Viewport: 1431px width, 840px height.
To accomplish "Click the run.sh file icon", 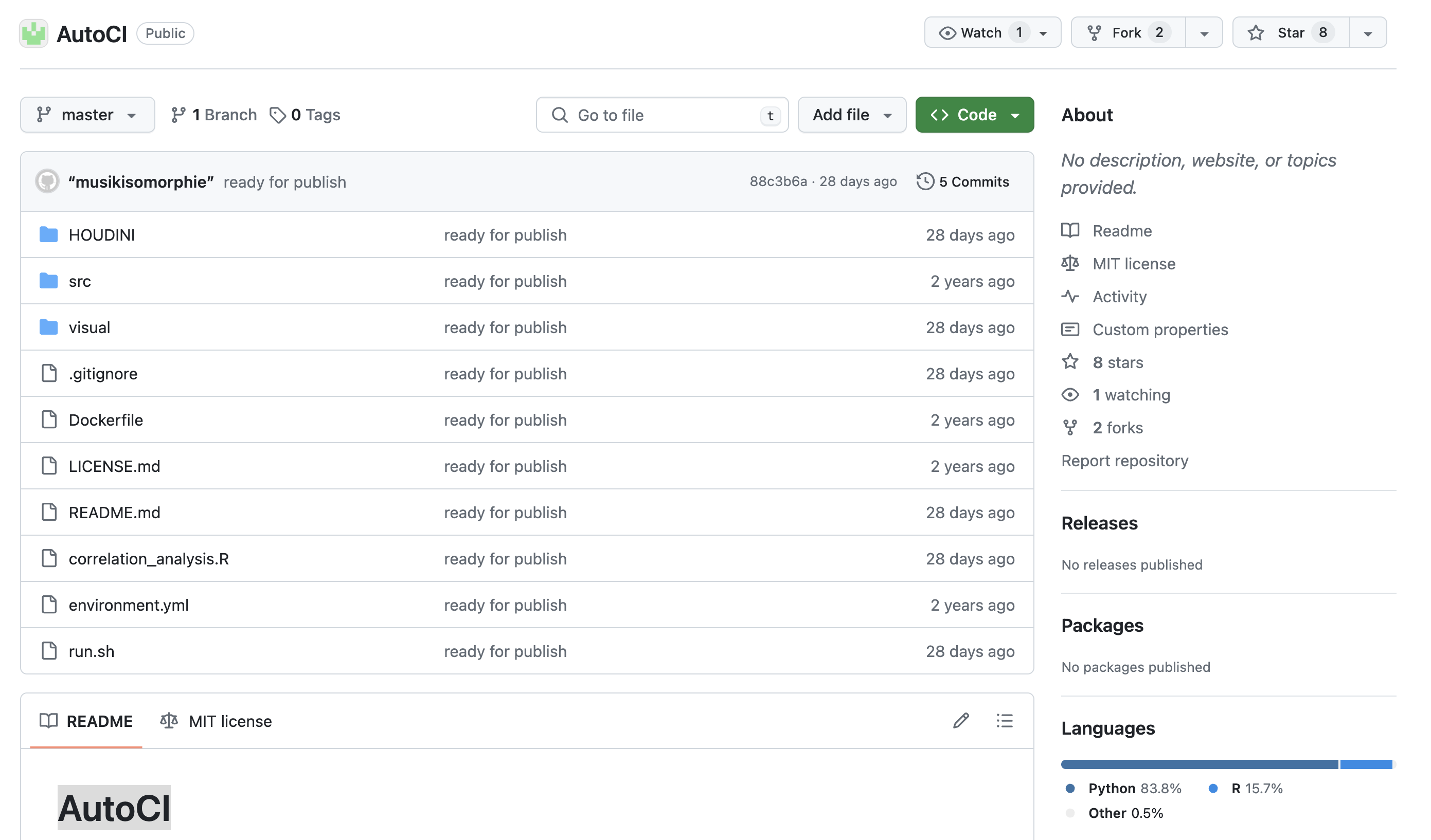I will click(x=49, y=651).
